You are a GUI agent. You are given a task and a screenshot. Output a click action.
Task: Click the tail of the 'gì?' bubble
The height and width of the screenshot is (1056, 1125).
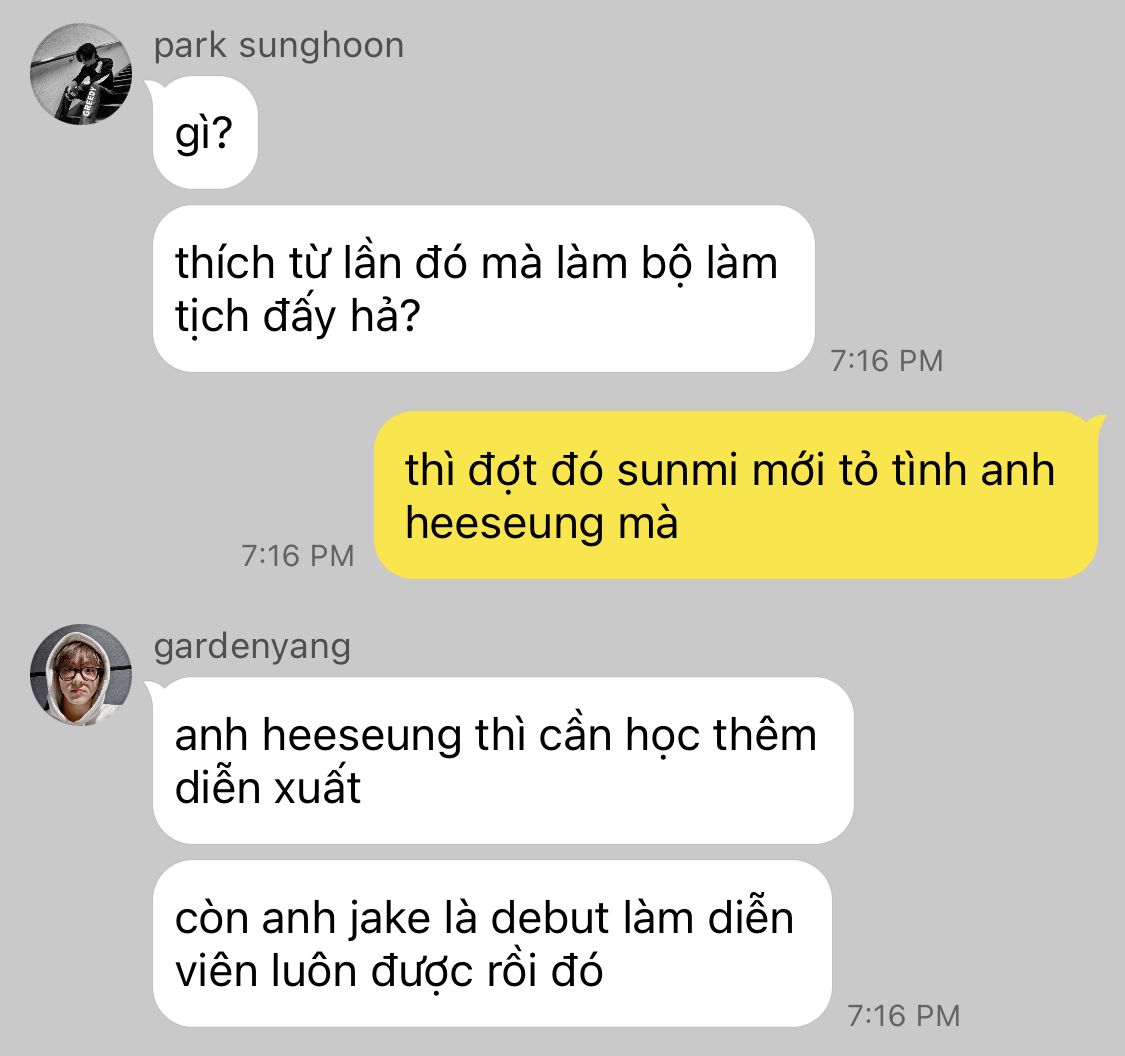click(x=153, y=88)
